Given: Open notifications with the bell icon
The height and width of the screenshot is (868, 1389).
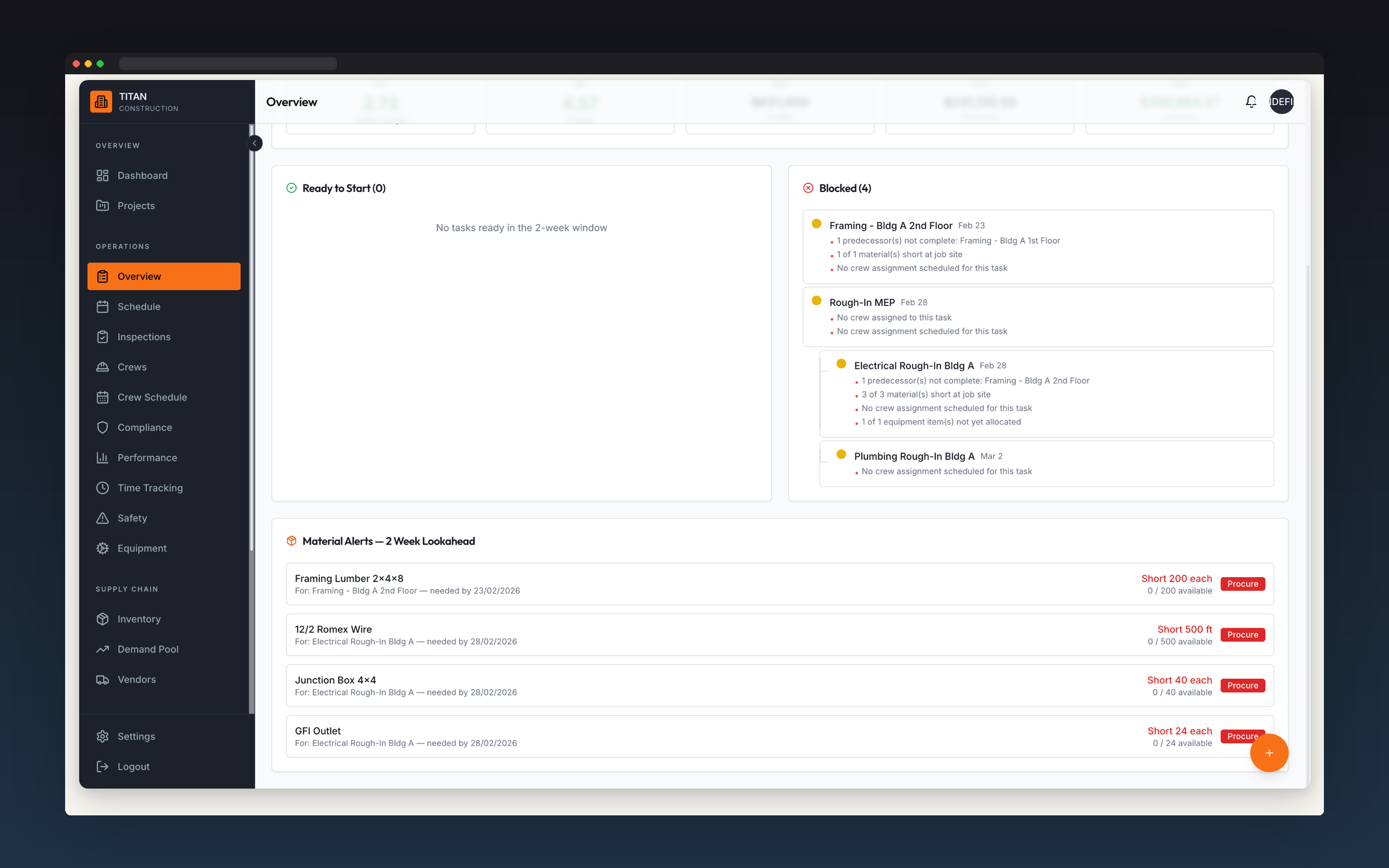Looking at the screenshot, I should pos(1251,101).
